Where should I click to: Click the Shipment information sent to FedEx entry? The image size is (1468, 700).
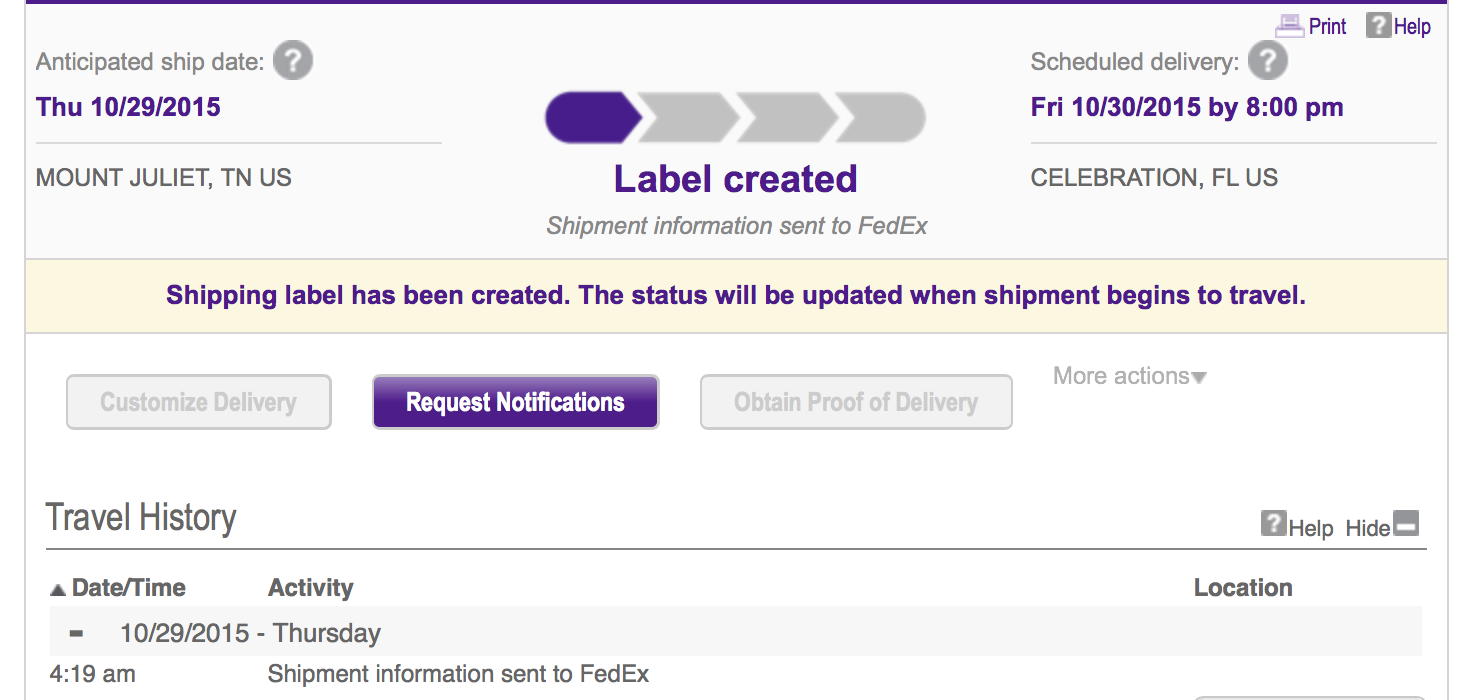click(x=458, y=674)
